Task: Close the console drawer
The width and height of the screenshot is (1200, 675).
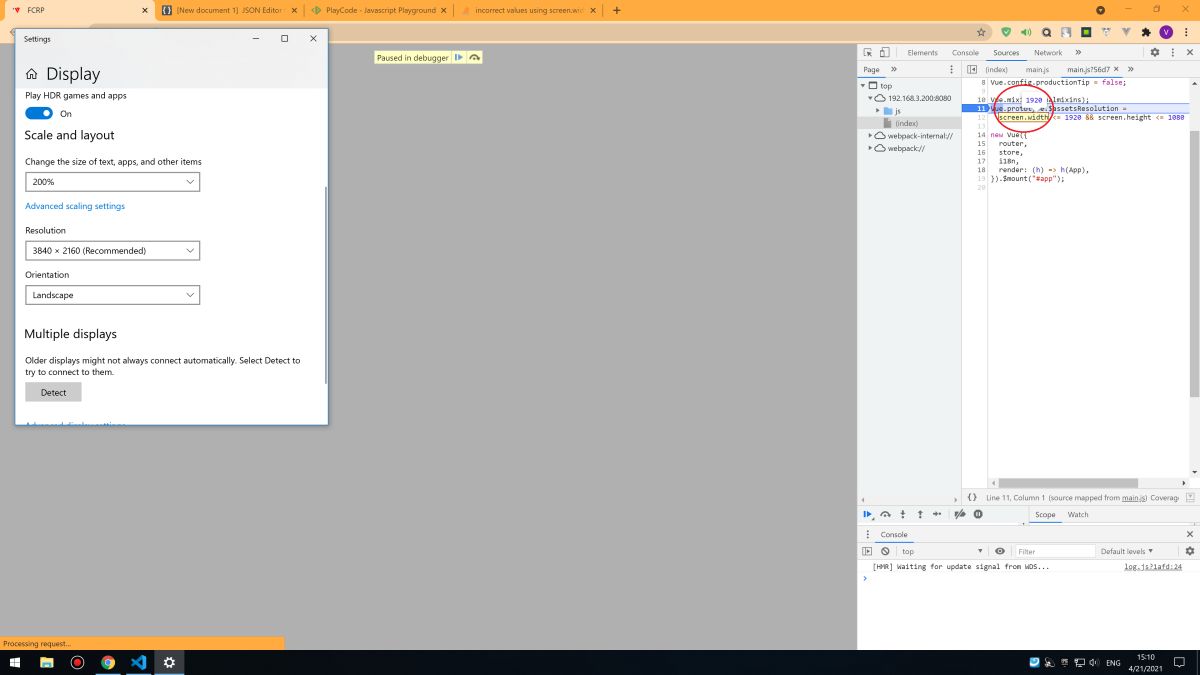Action: pos(1190,534)
